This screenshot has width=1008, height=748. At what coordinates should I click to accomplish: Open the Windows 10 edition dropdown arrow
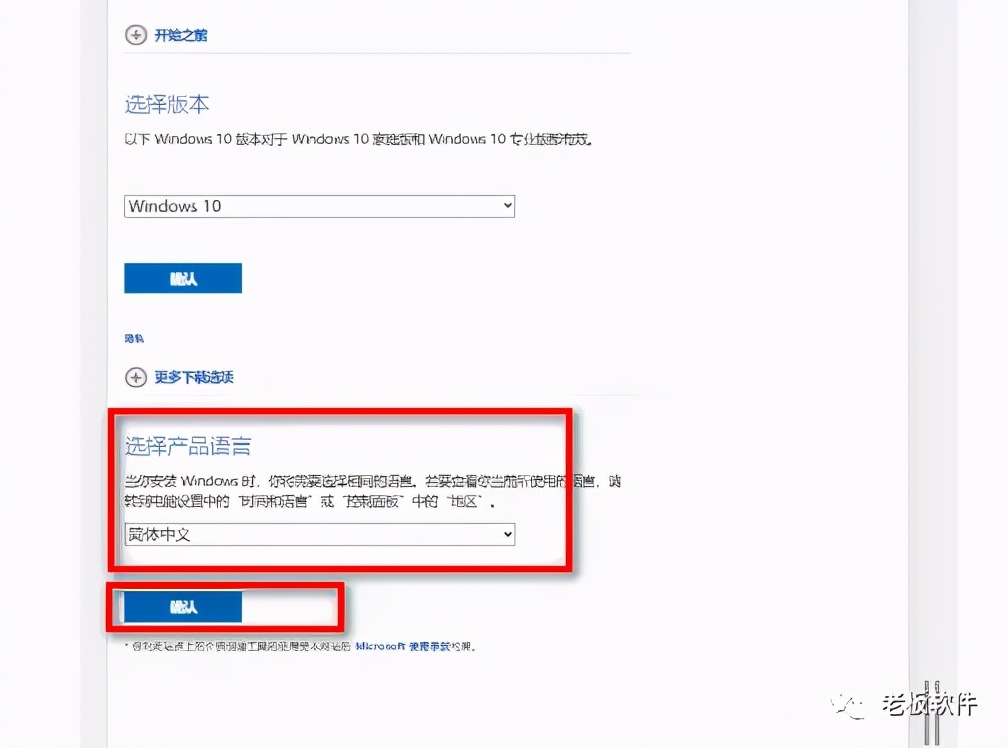505,205
